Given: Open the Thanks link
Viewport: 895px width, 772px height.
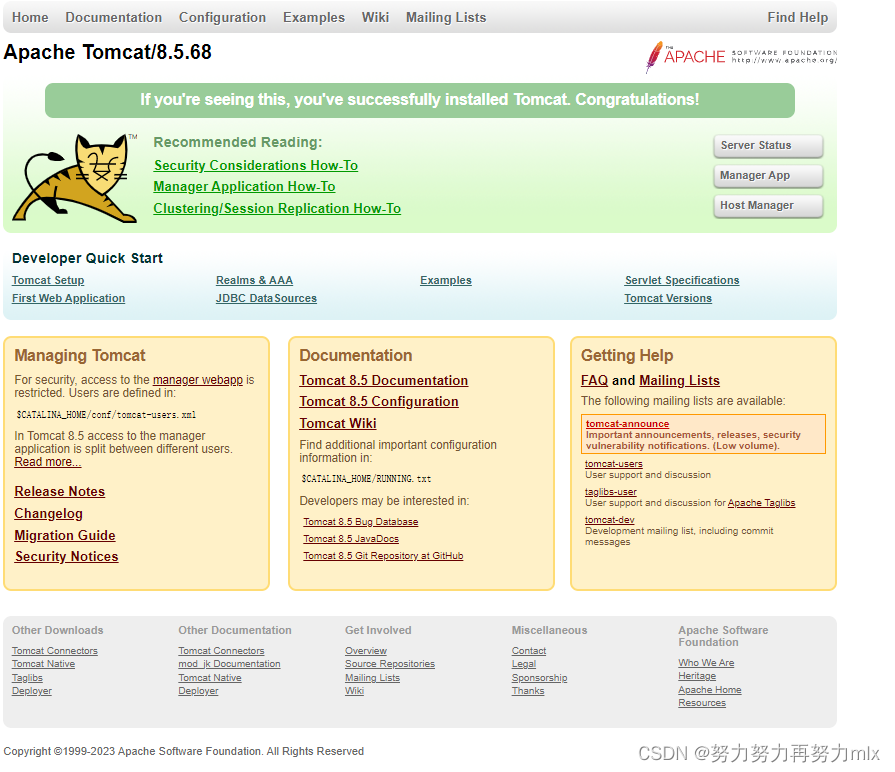Looking at the screenshot, I should (x=528, y=691).
